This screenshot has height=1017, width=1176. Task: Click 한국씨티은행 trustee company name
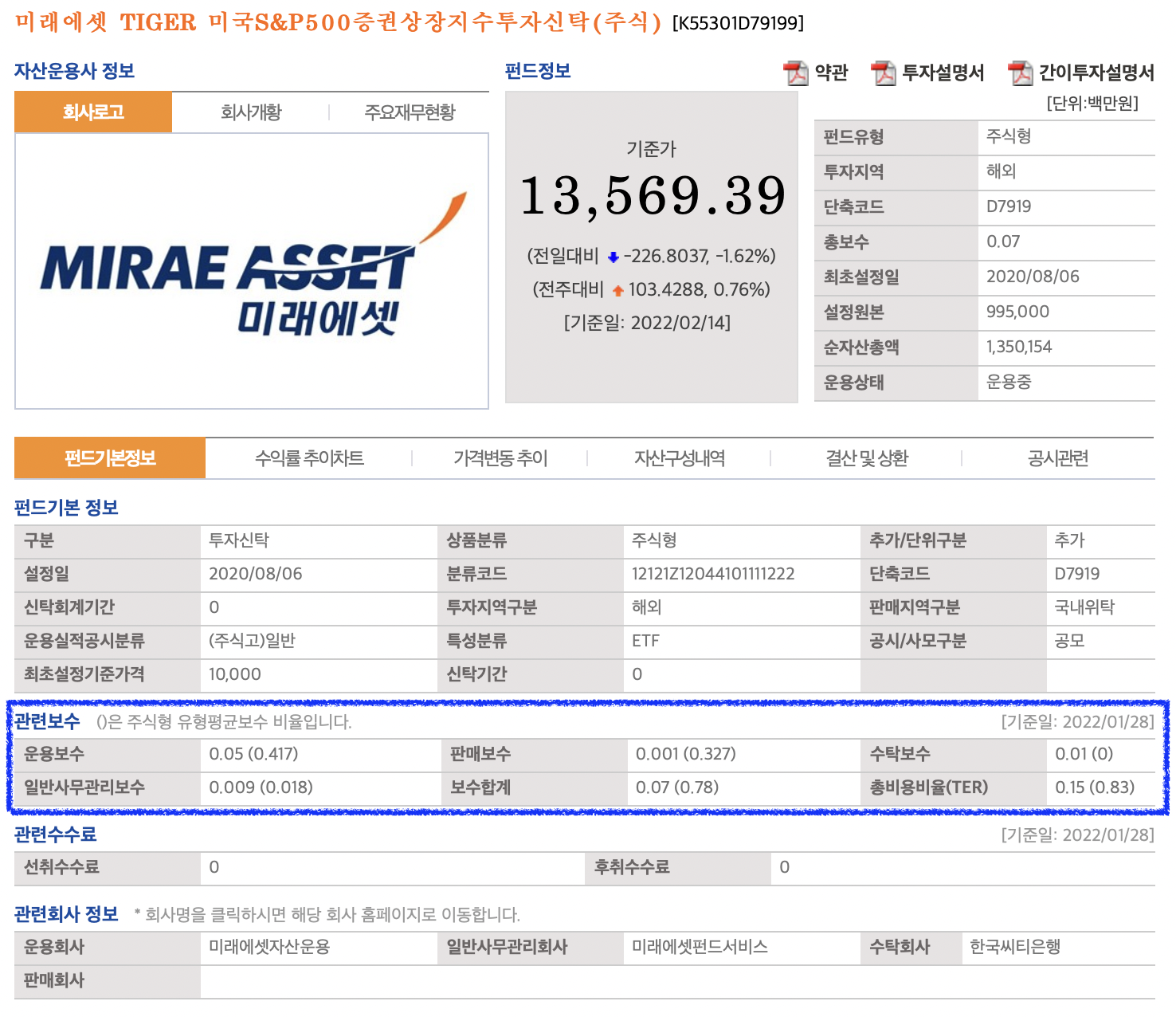pyautogui.click(x=1015, y=947)
